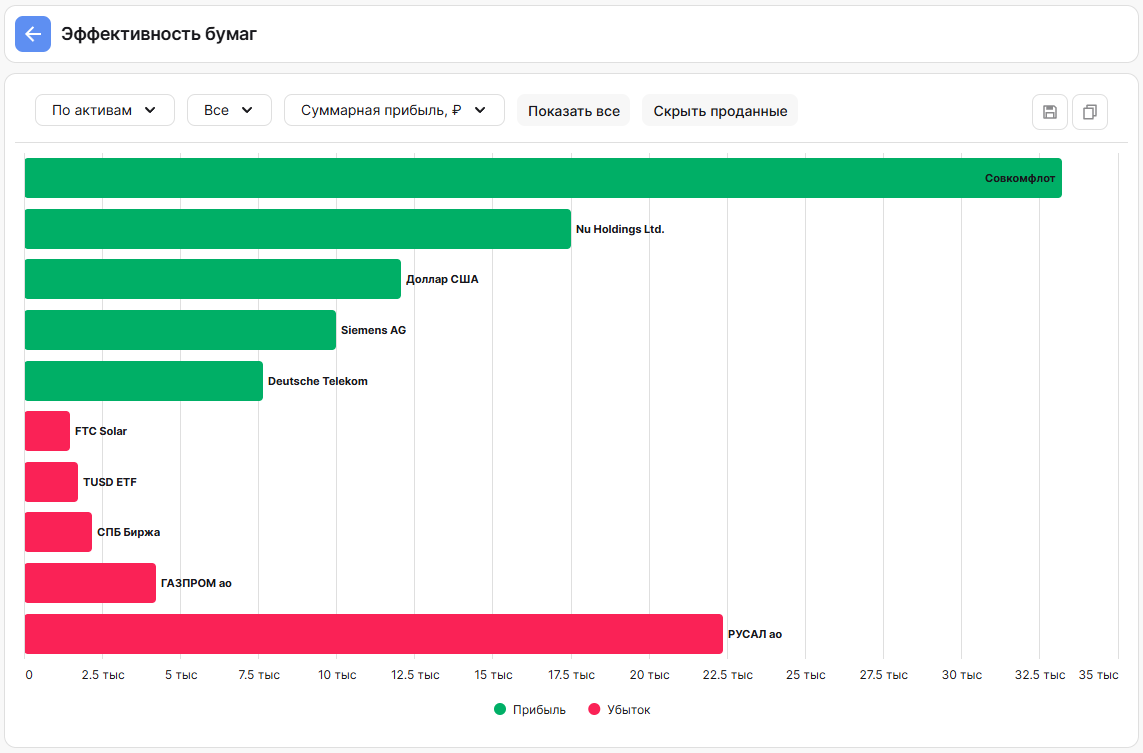
Task: Copy the chart using the copy icon
Action: click(x=1090, y=112)
